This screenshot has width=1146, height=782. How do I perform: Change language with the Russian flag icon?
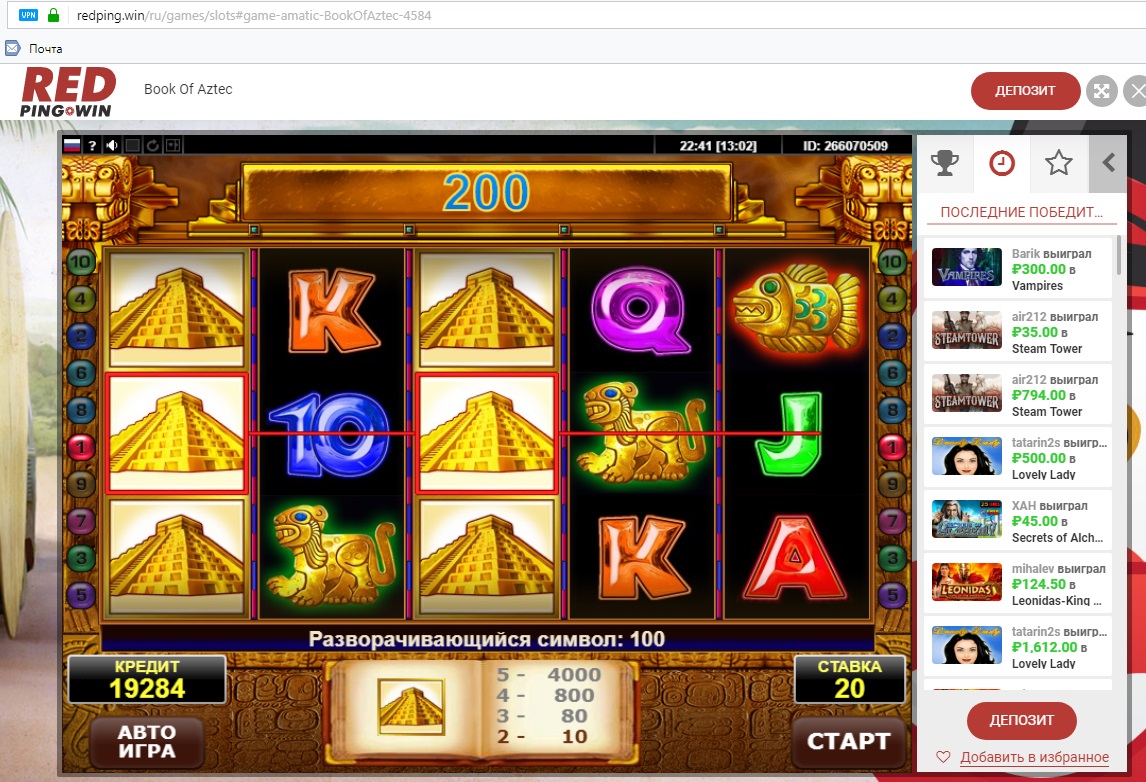[72, 145]
